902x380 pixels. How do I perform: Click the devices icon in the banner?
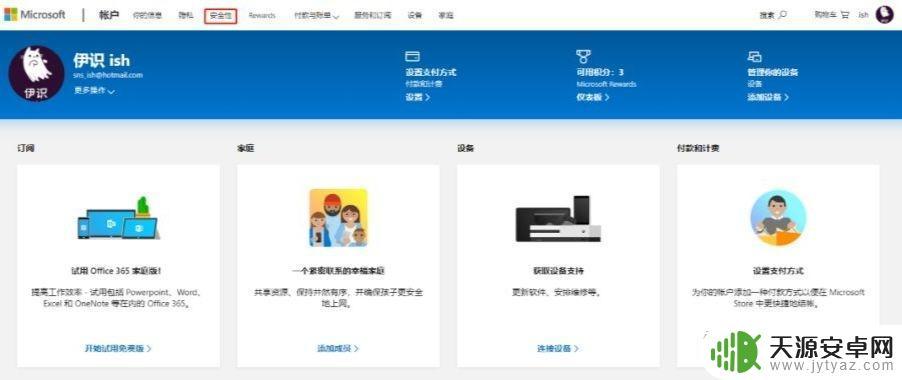tap(754, 56)
